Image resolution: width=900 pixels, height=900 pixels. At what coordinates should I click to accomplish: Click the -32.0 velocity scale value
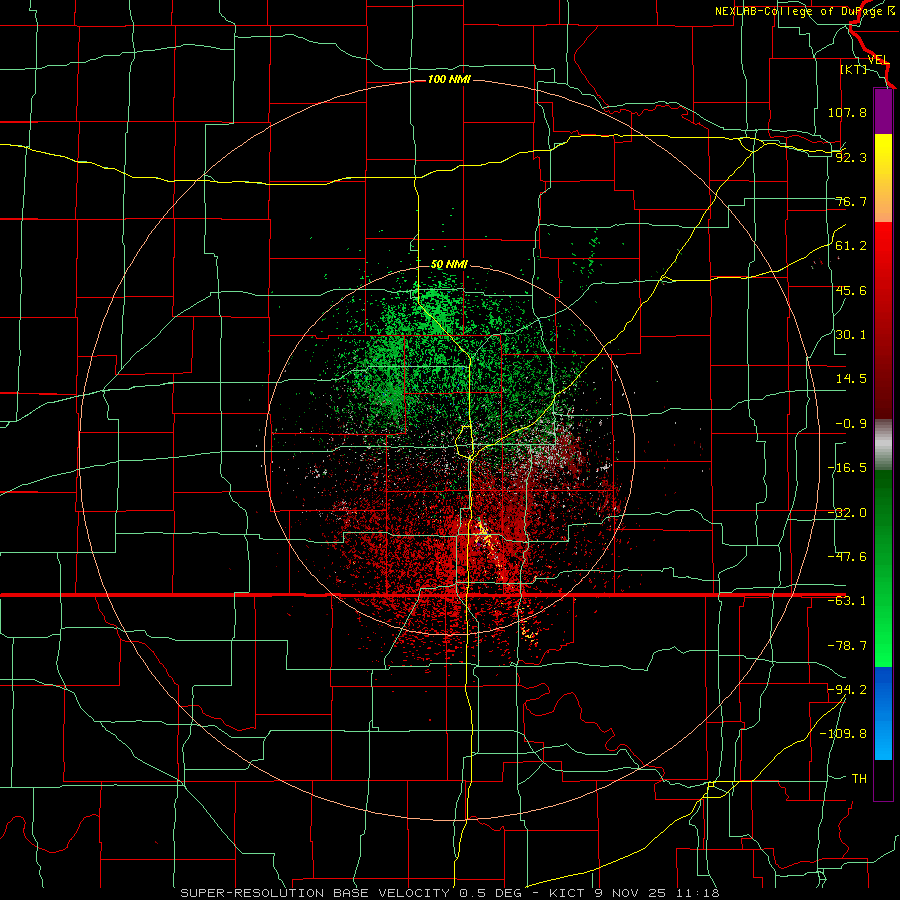(847, 513)
